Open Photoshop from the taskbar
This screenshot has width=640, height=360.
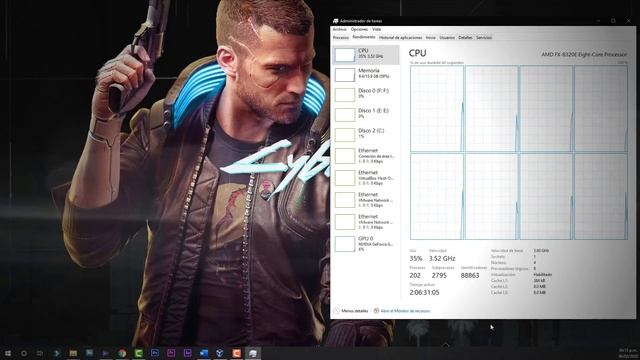[155, 353]
